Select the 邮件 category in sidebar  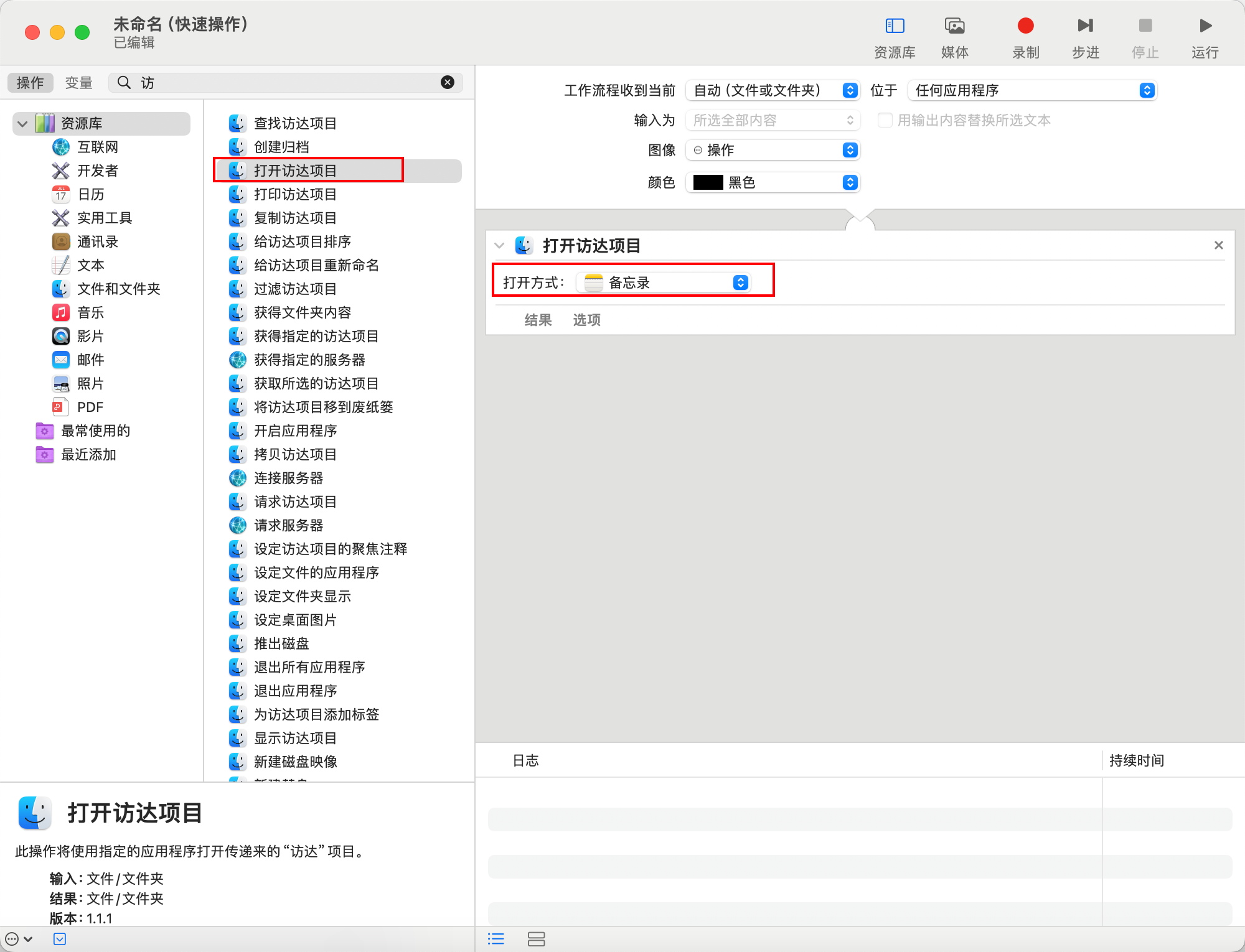click(x=91, y=360)
